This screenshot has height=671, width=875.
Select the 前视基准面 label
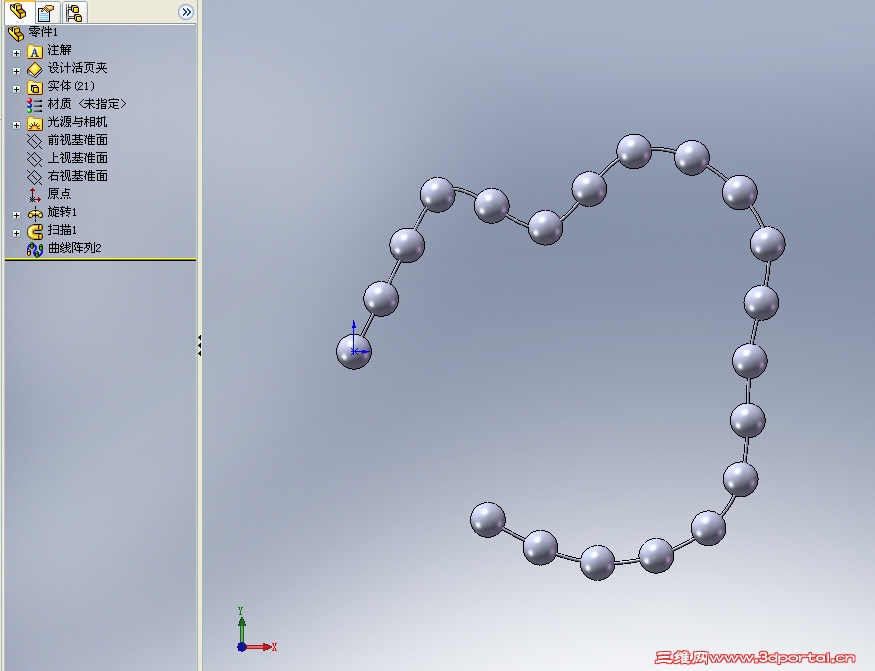click(78, 140)
